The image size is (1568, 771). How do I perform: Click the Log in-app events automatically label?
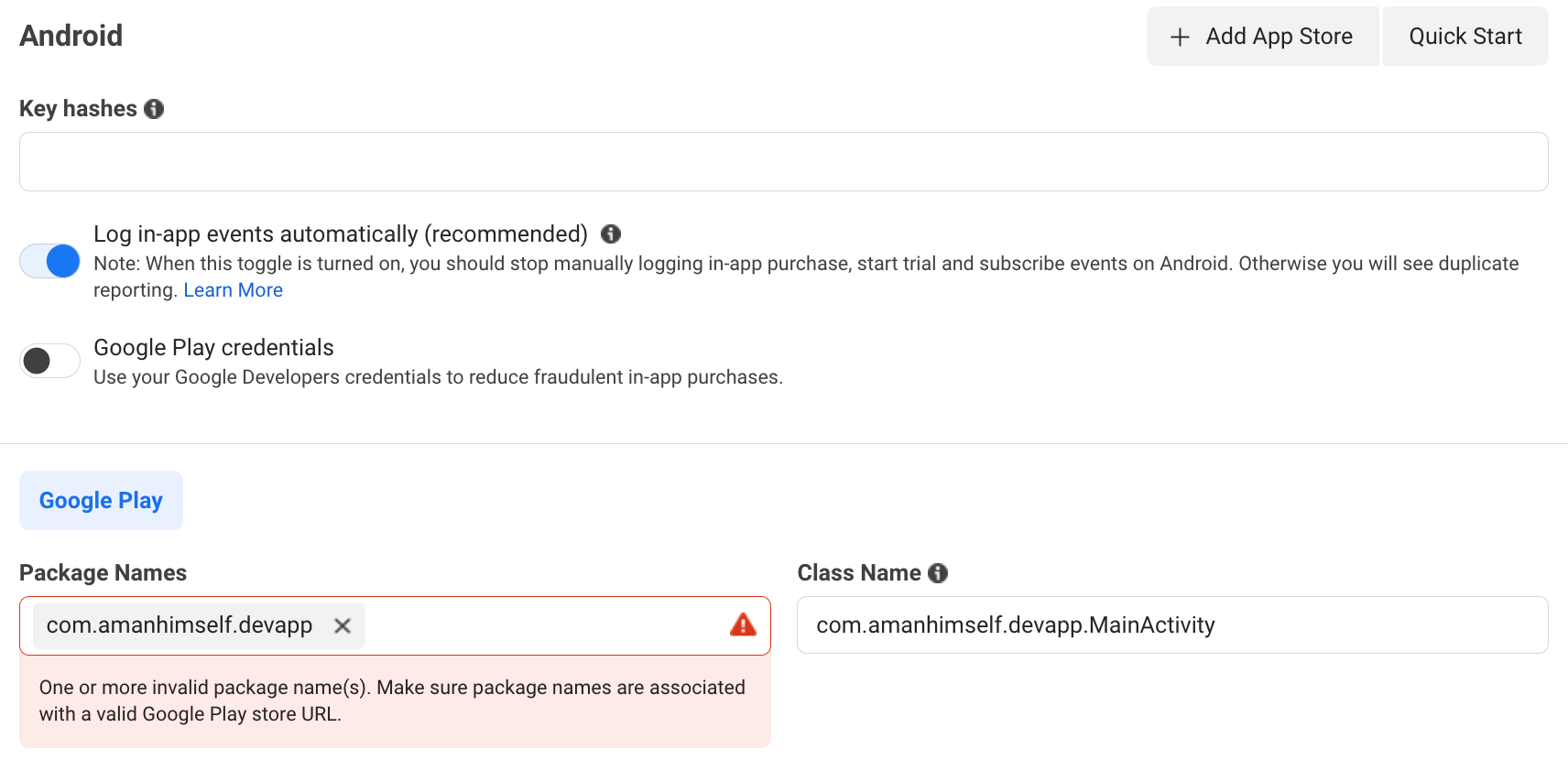(340, 234)
